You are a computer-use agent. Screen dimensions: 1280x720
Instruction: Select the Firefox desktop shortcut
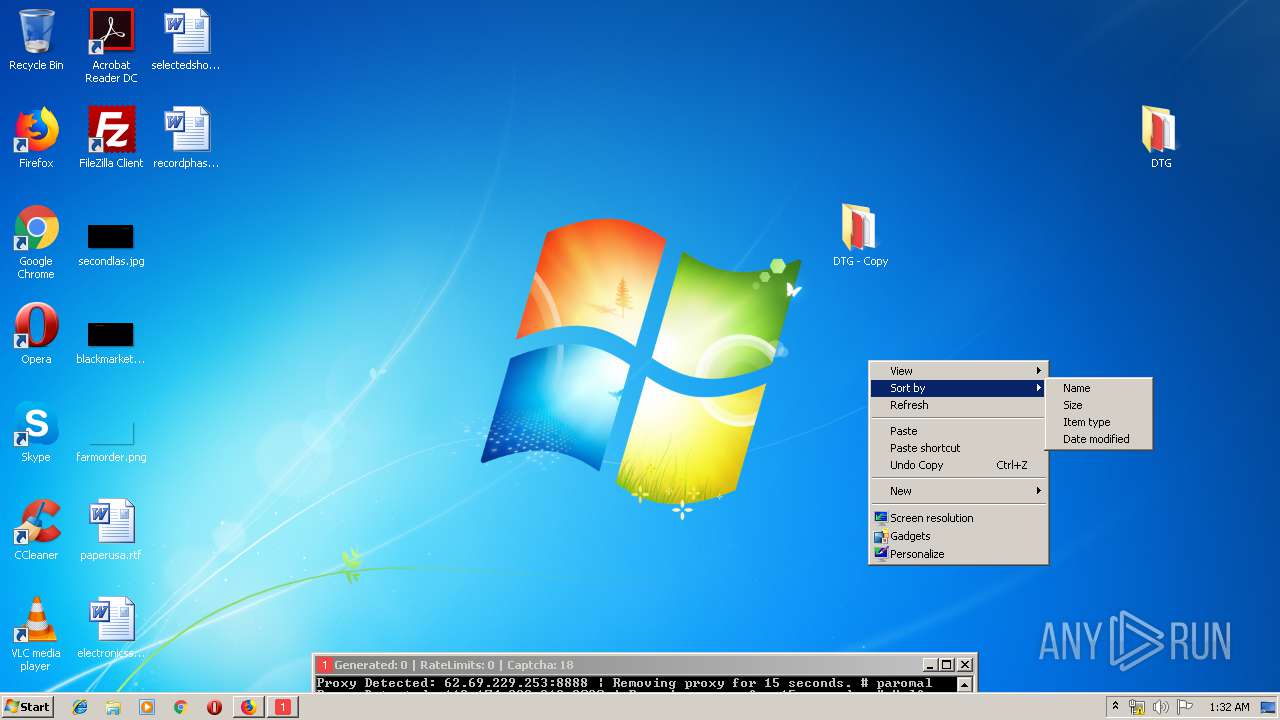36,138
